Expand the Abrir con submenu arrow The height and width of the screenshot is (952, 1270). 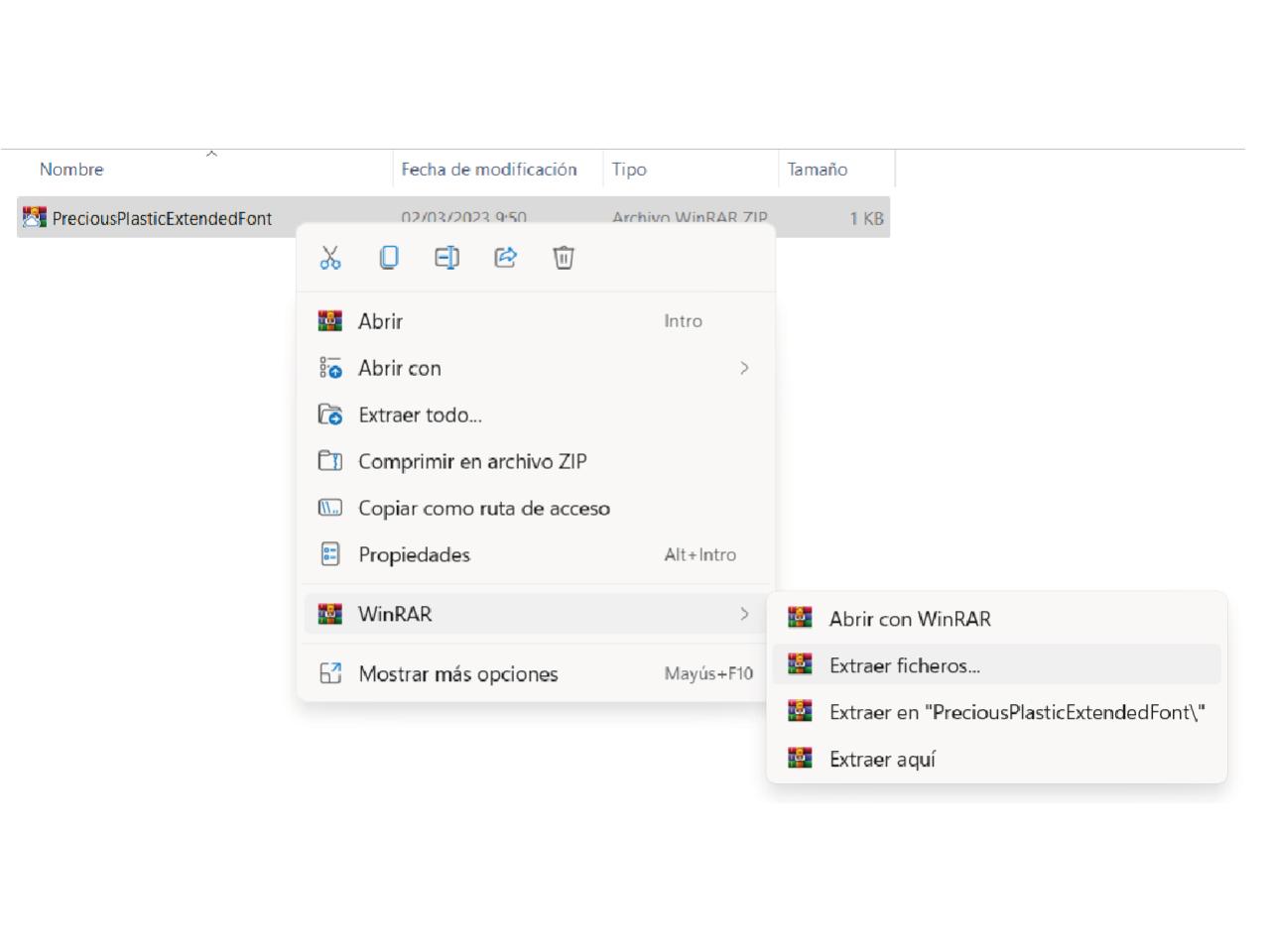(x=744, y=368)
